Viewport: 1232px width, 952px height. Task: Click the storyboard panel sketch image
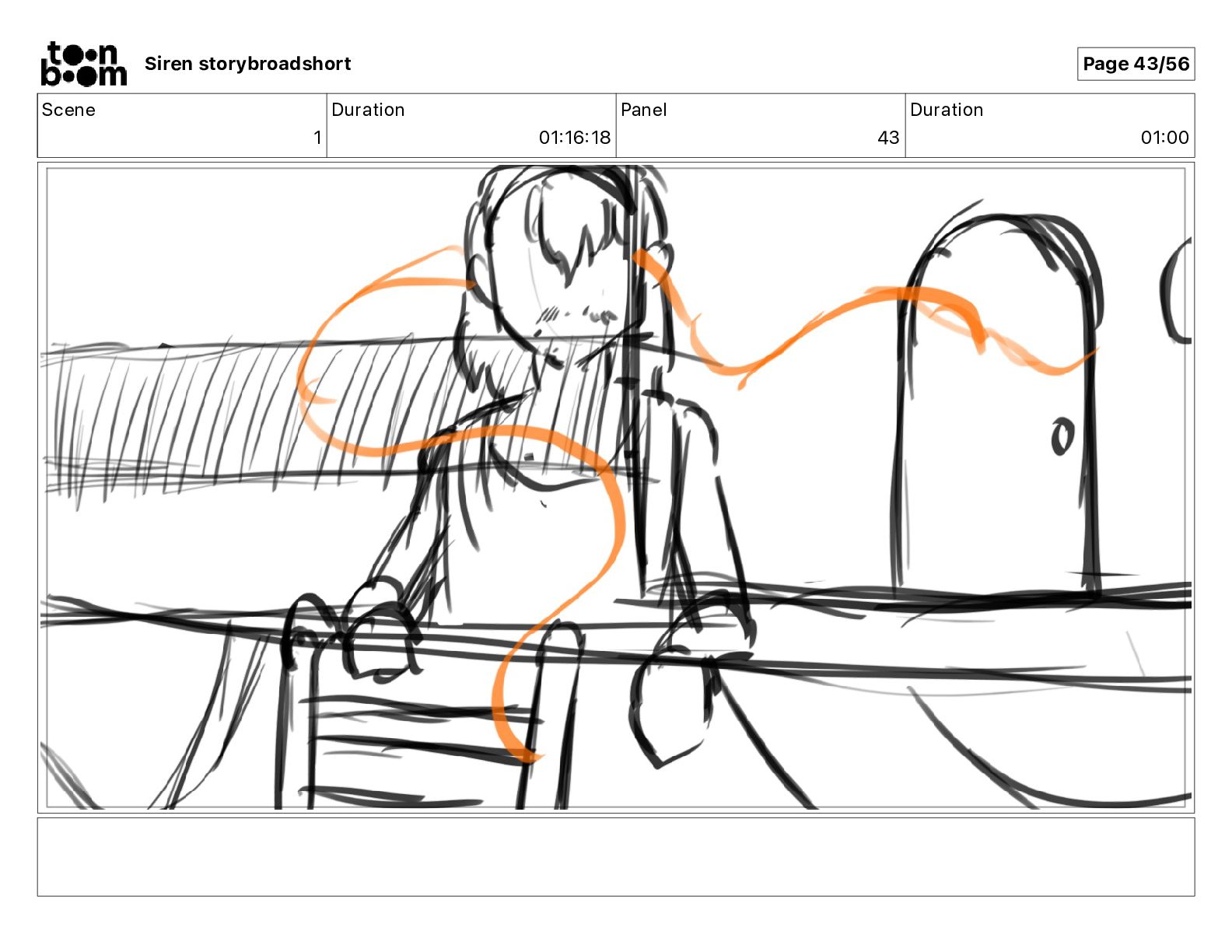616,488
